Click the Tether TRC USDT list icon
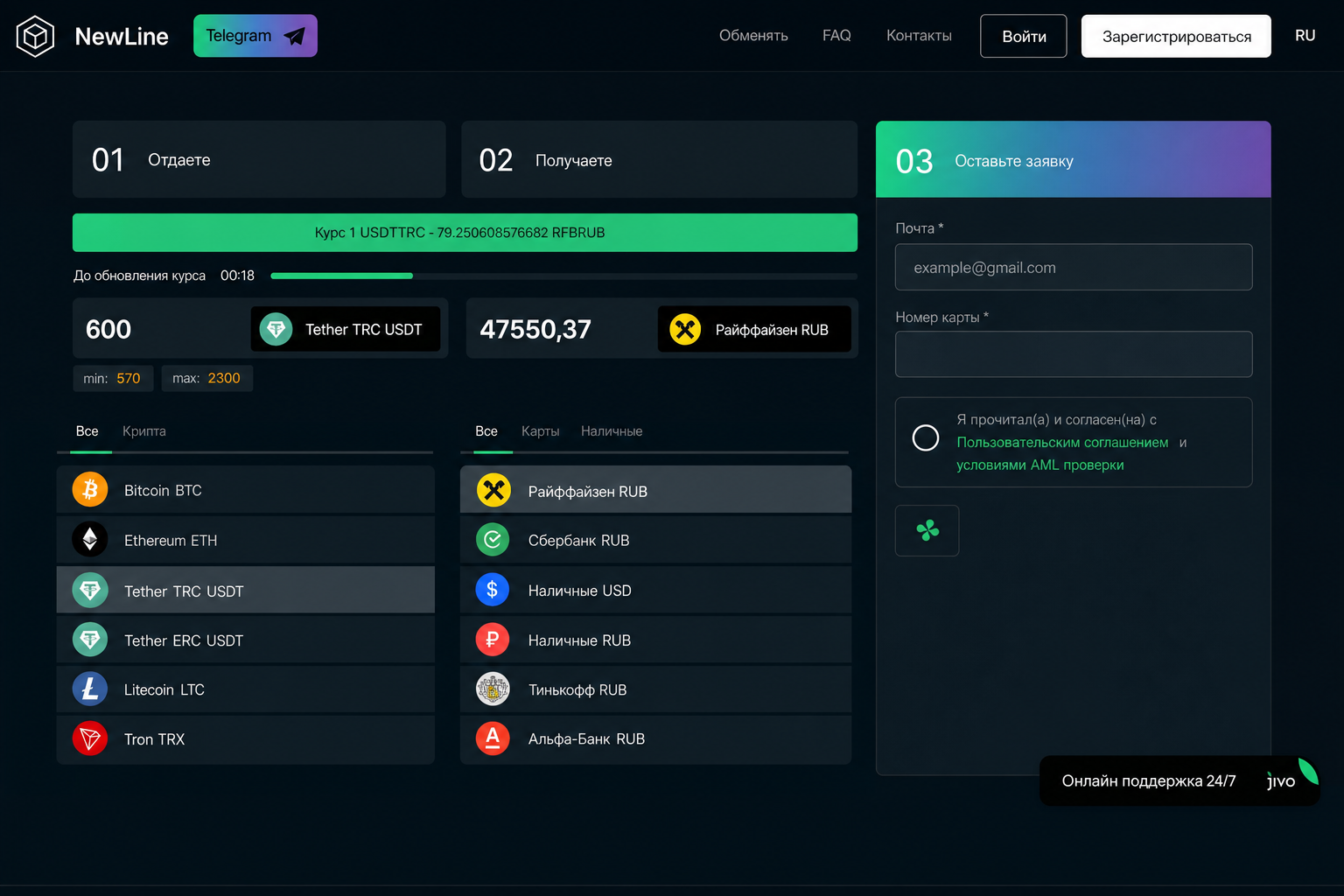This screenshot has width=1344, height=896. tap(90, 591)
